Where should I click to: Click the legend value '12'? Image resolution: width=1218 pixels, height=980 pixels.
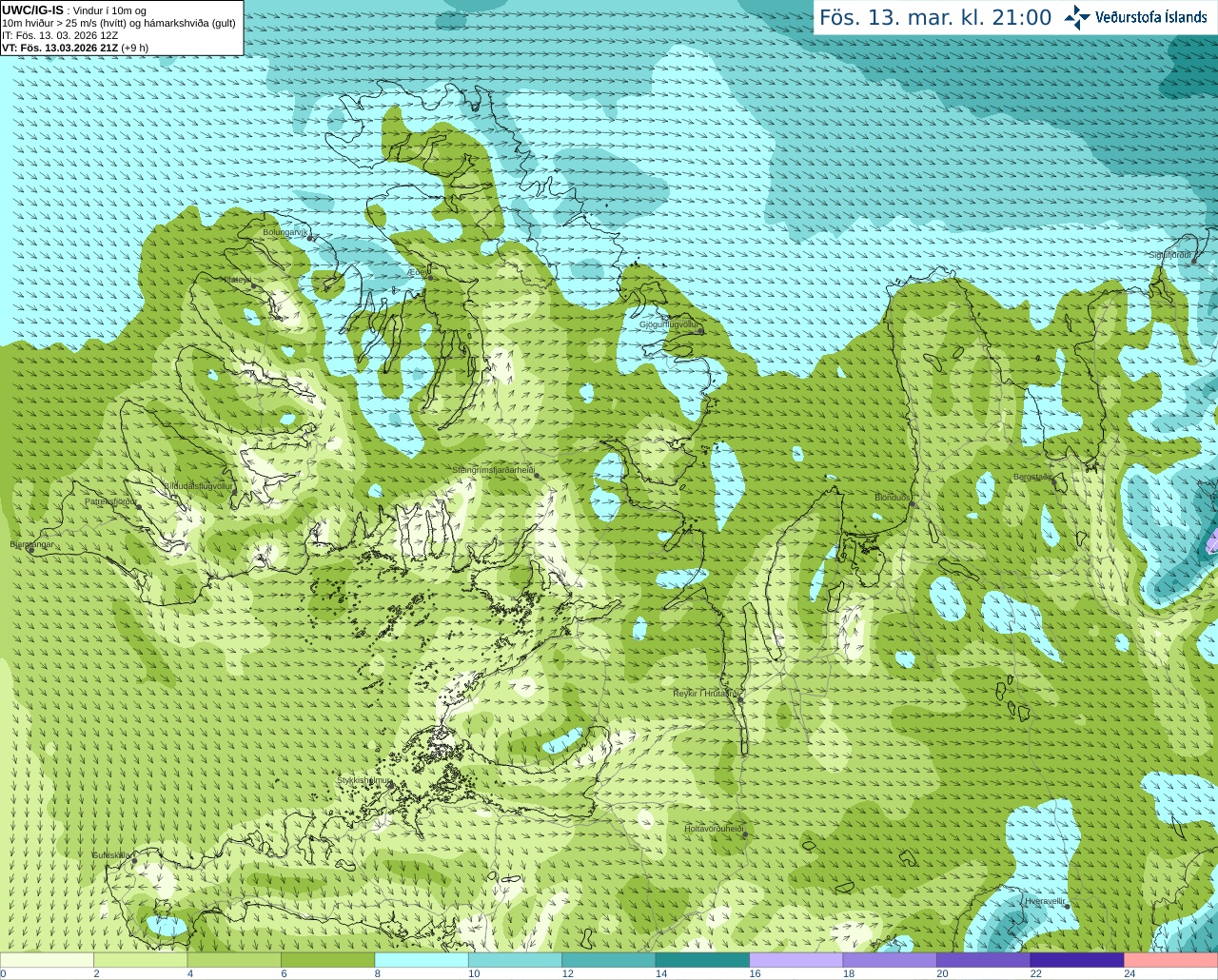(x=567, y=973)
